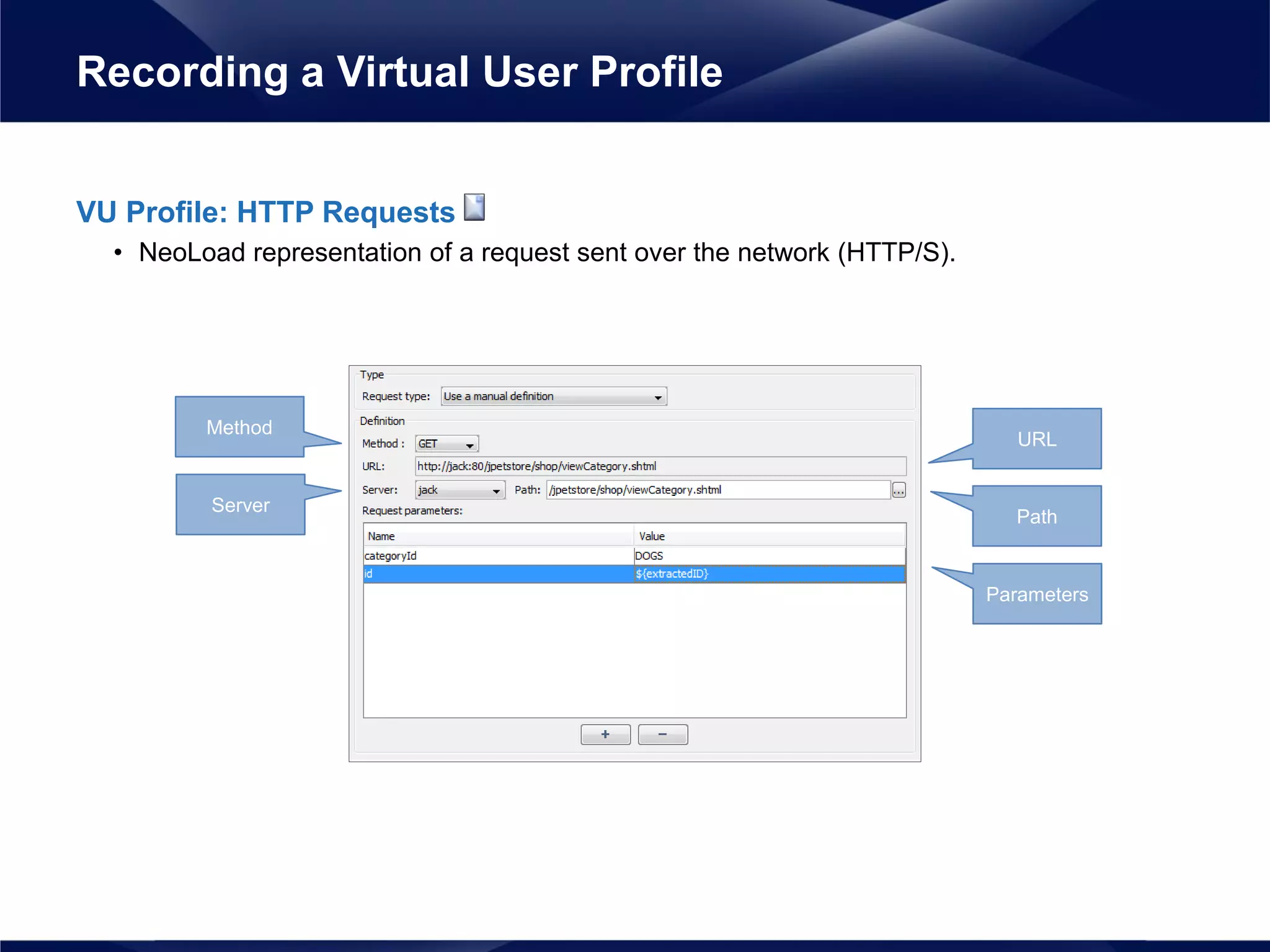The height and width of the screenshot is (952, 1270).
Task: Click the minus button to remove a parameter
Action: coord(662,734)
